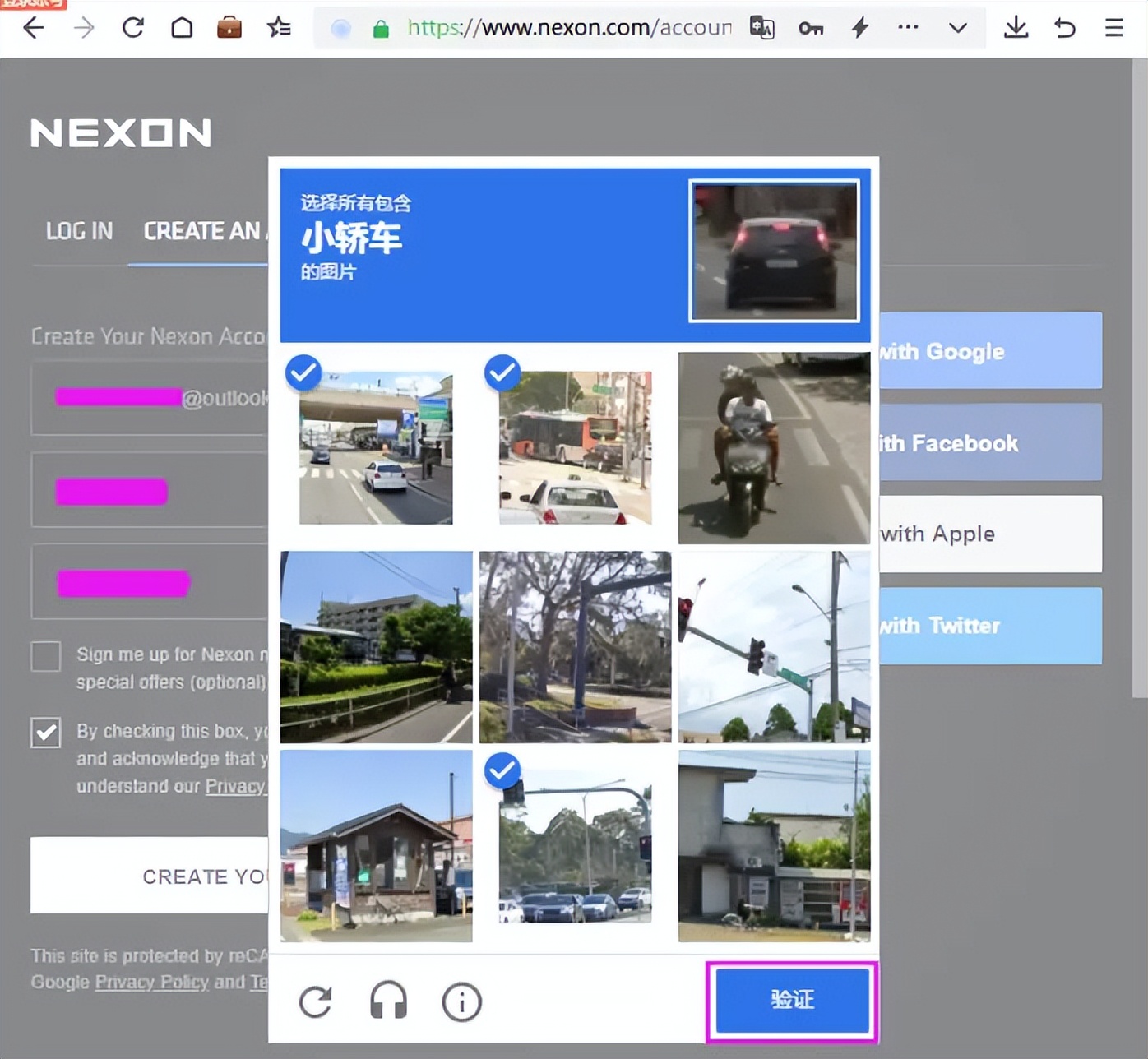
Task: Uncheck the Privacy Policy agreement box
Action: click(45, 733)
